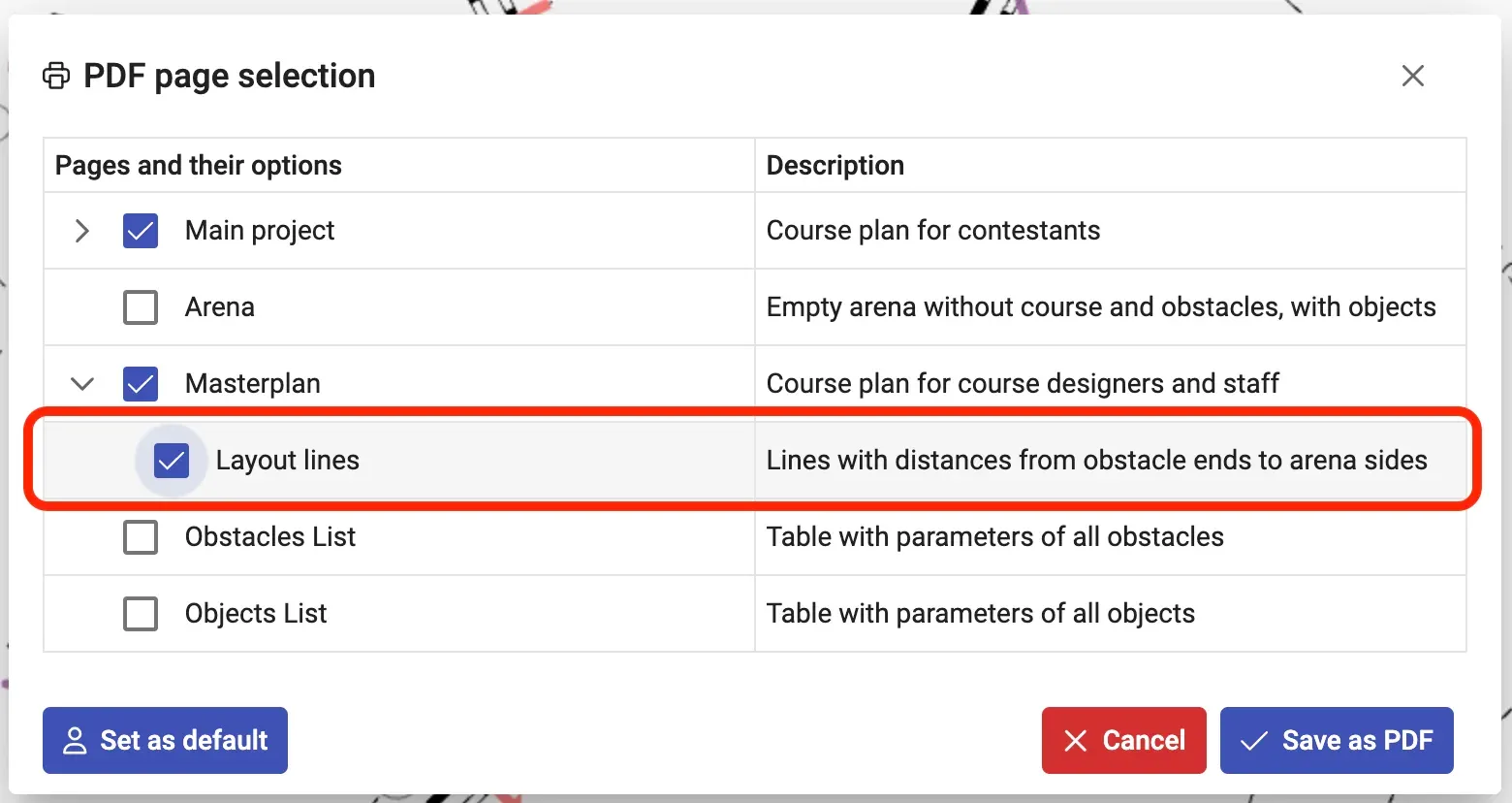Click the Masterplan row description text

[x=1023, y=384]
